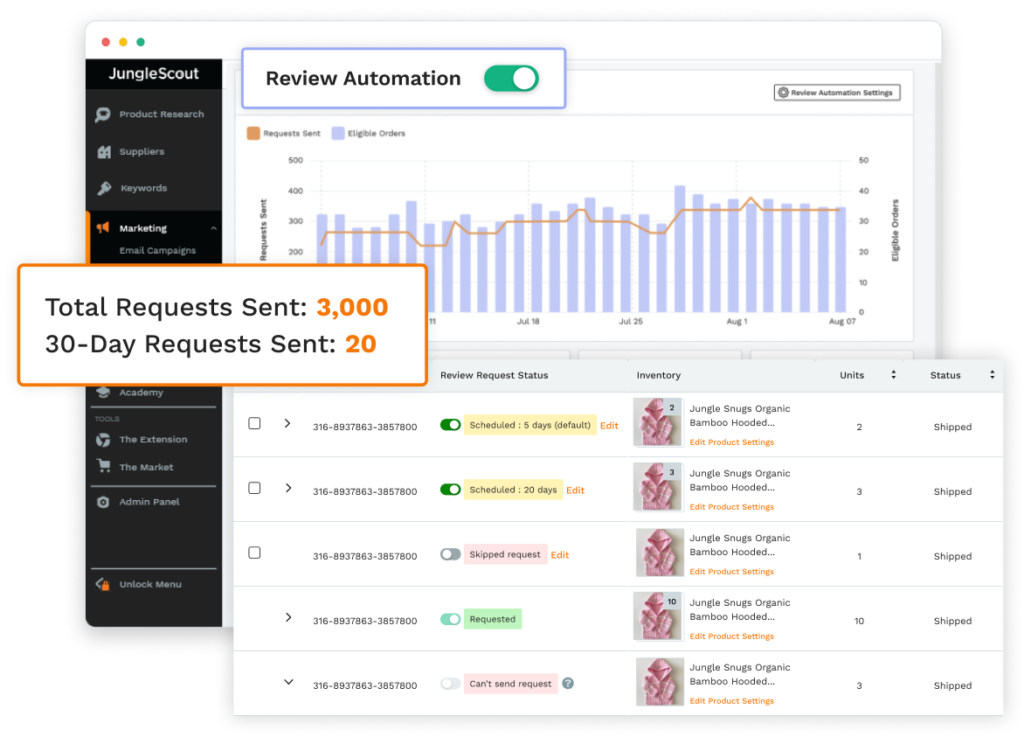Turn off the Review Automation switch
The width and height of the screenshot is (1024, 737).
(511, 78)
